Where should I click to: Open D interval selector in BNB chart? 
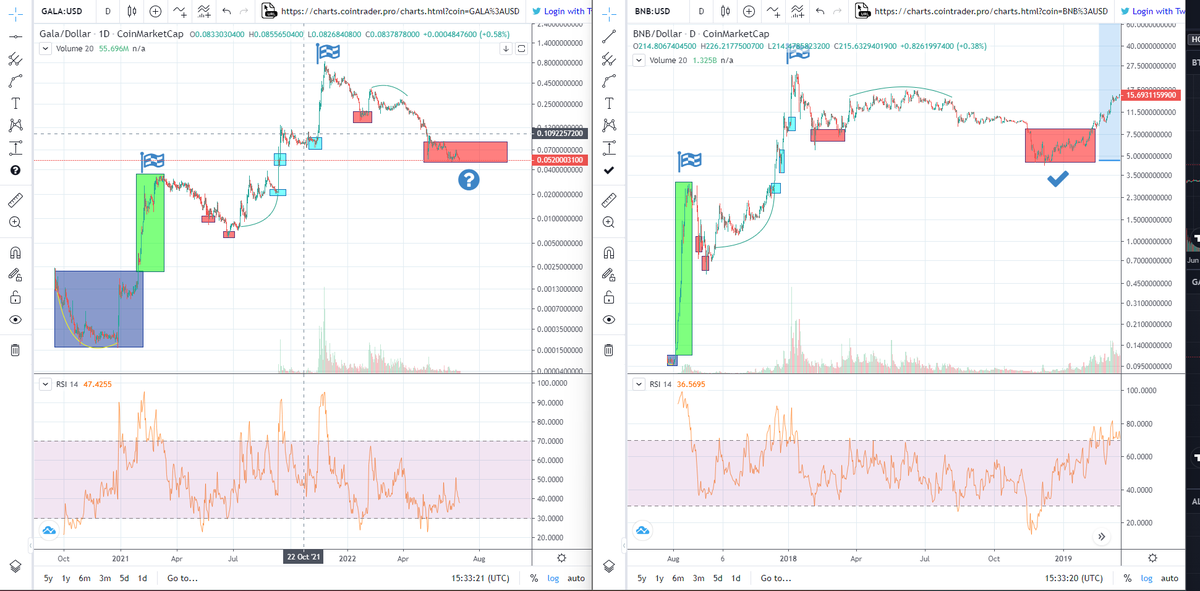tap(701, 12)
